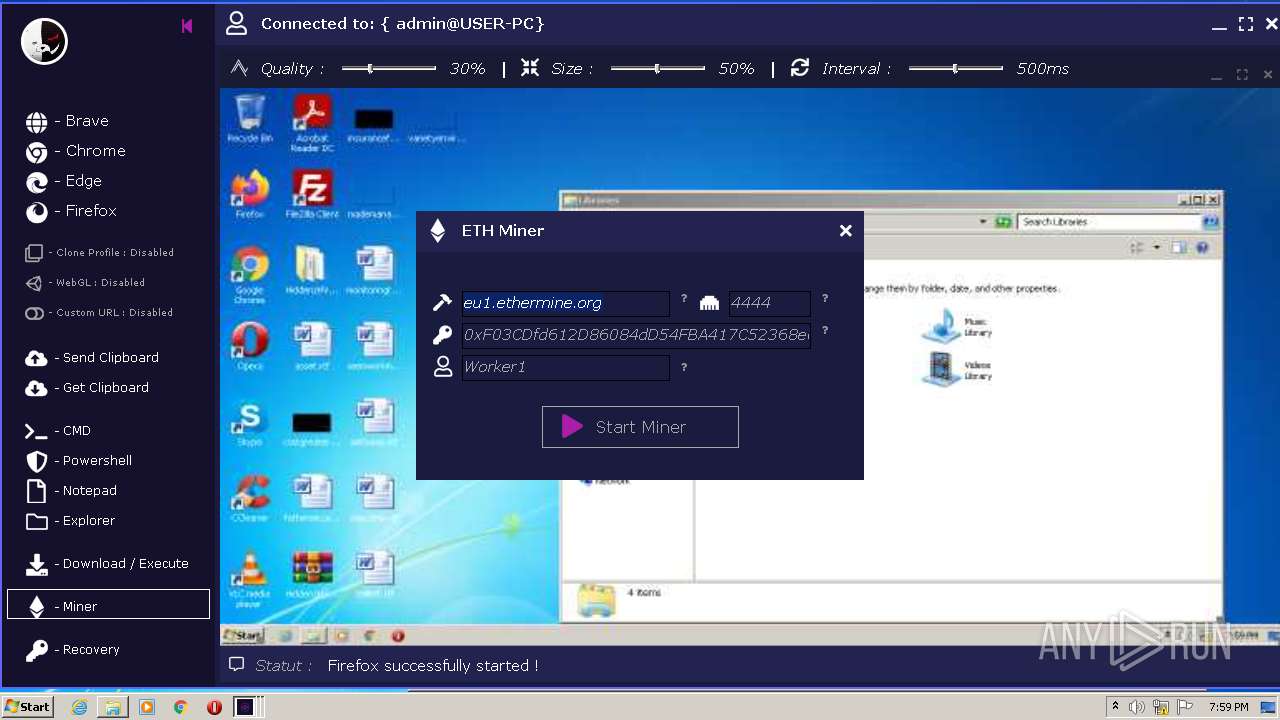Click the help question mark beside pool address

(x=684, y=299)
